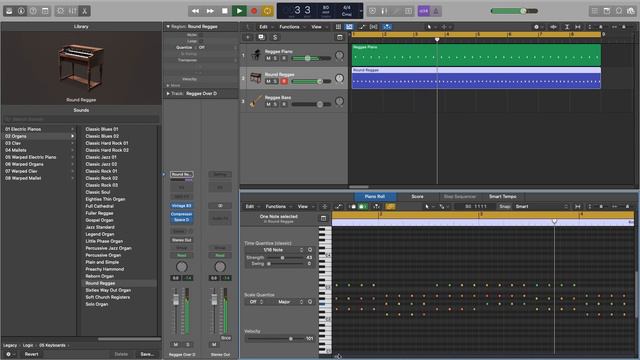Viewport: 640px width, 360px height.
Task: Click the Library search sounds field
Action: point(81,119)
